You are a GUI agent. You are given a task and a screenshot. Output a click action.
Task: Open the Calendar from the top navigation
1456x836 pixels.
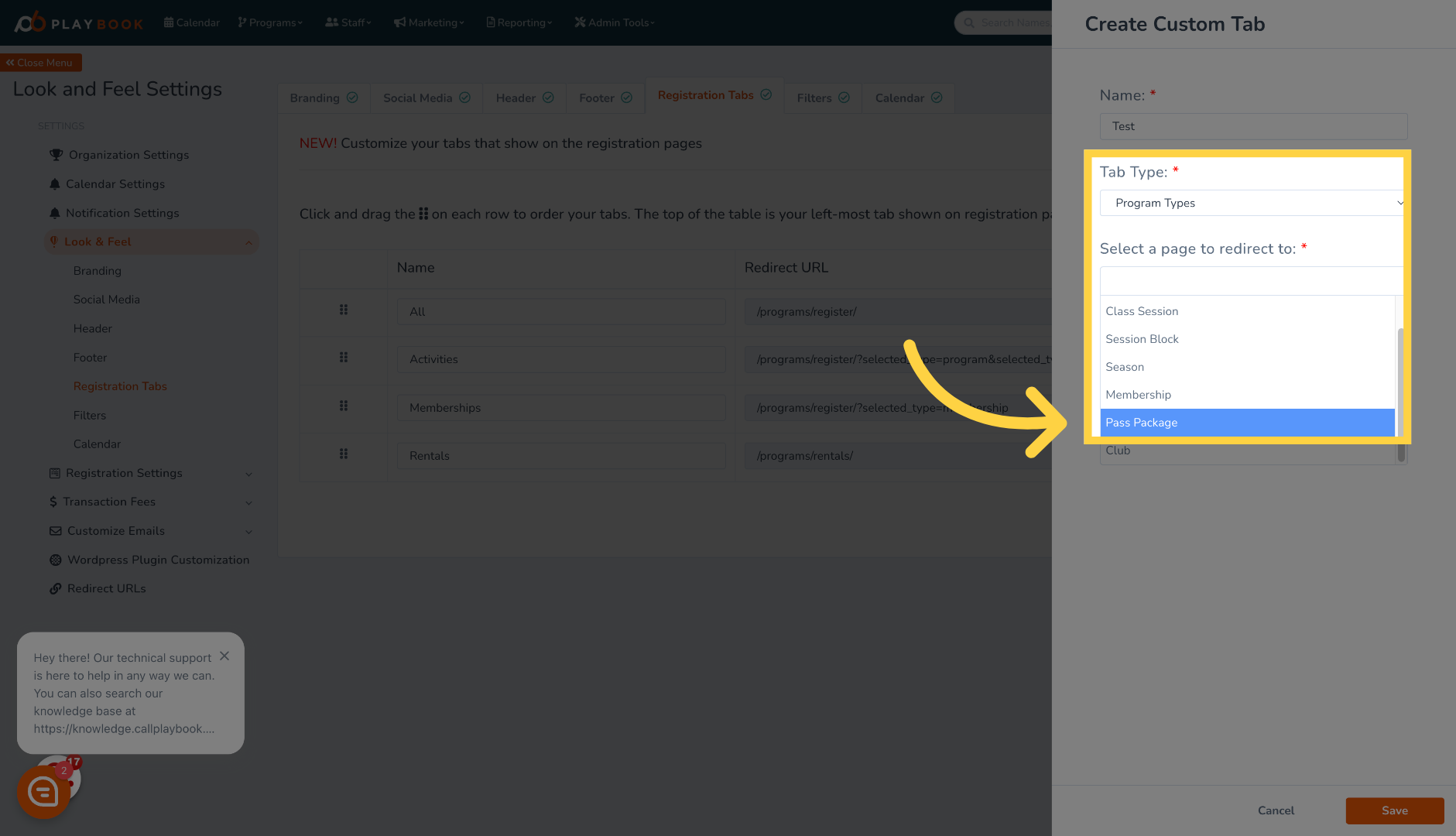click(191, 22)
